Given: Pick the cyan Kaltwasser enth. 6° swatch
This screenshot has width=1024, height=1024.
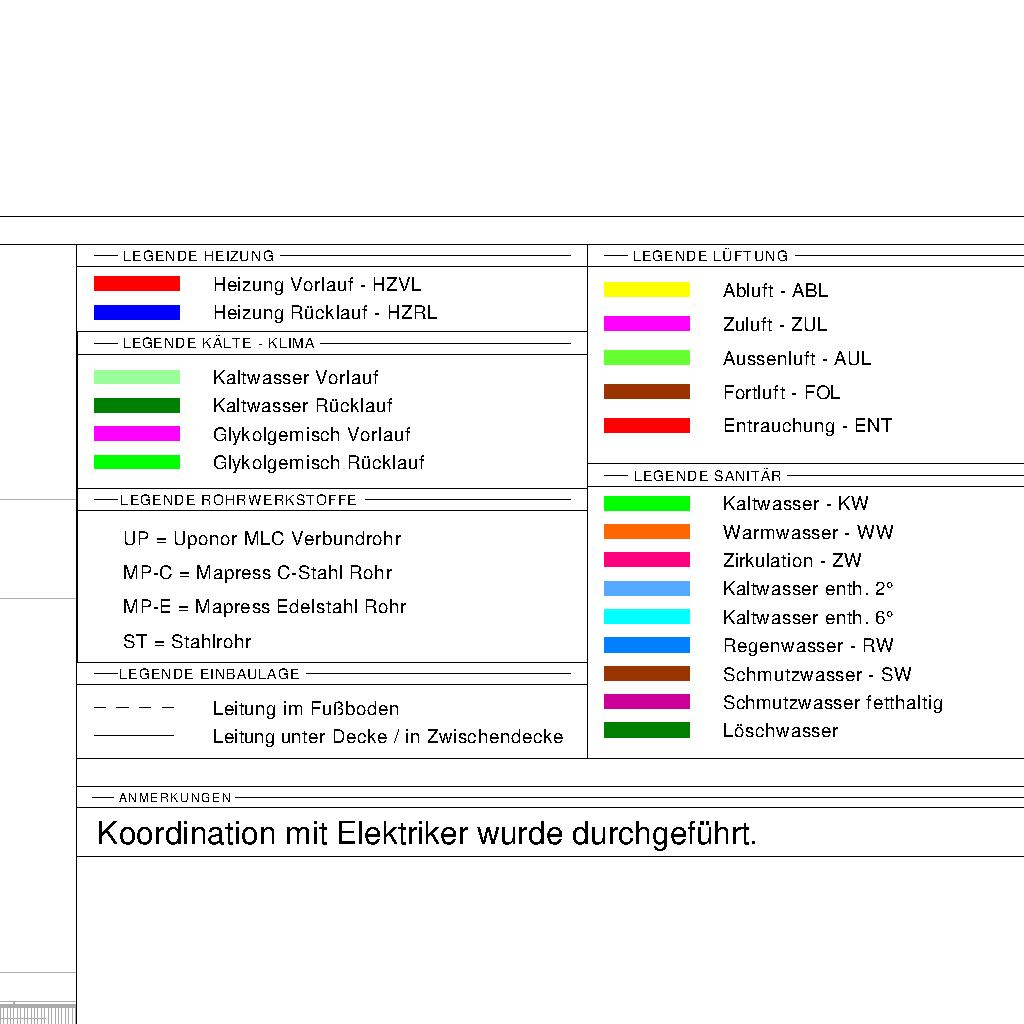Looking at the screenshot, I should pyautogui.click(x=646, y=617).
